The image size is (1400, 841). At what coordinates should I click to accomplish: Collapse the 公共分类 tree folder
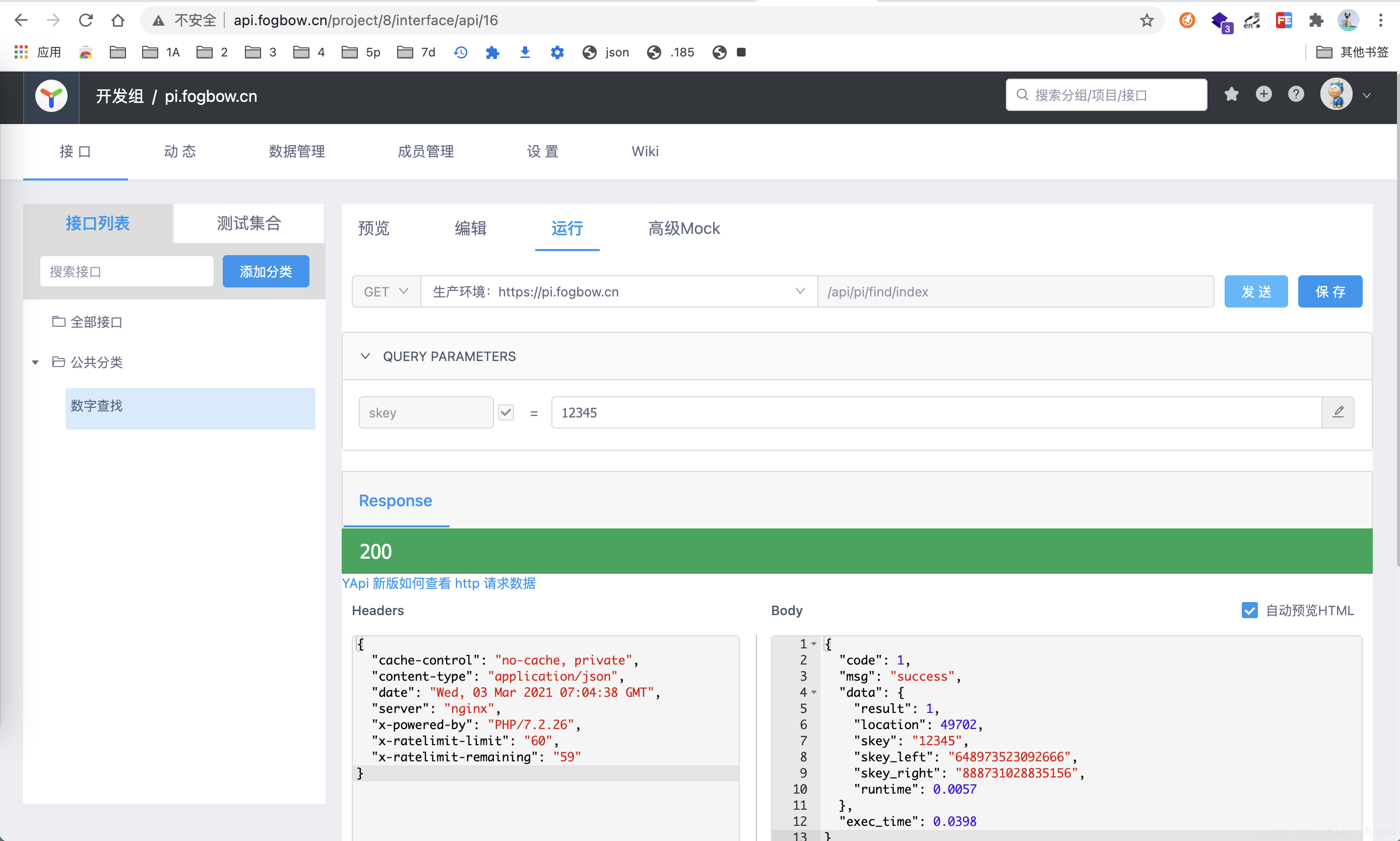pos(35,362)
